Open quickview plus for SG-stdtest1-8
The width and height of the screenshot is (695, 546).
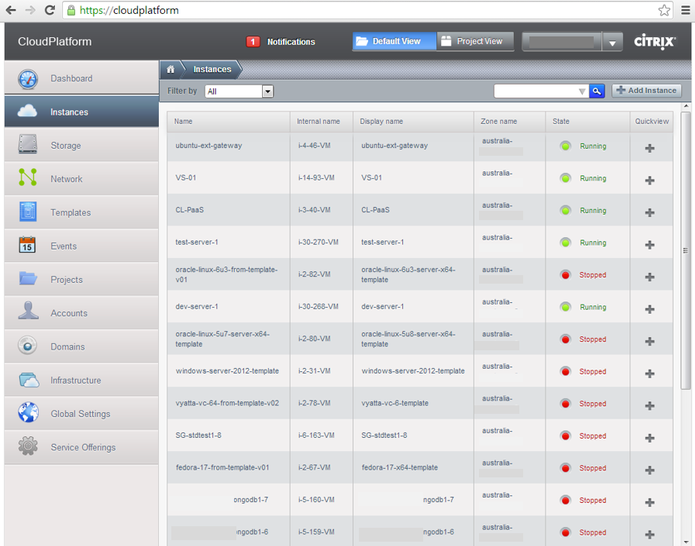(x=650, y=438)
